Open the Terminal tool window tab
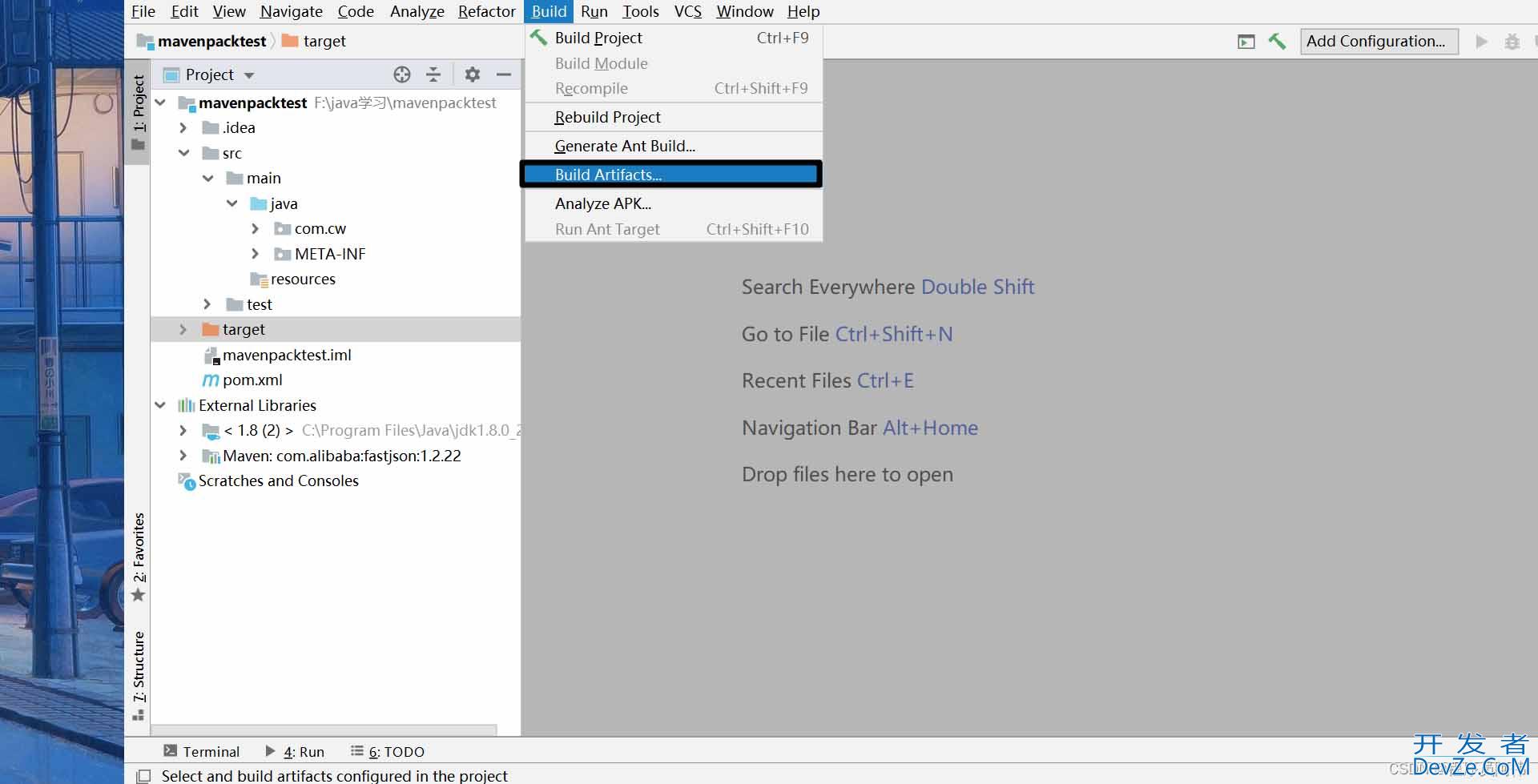 coord(202,751)
